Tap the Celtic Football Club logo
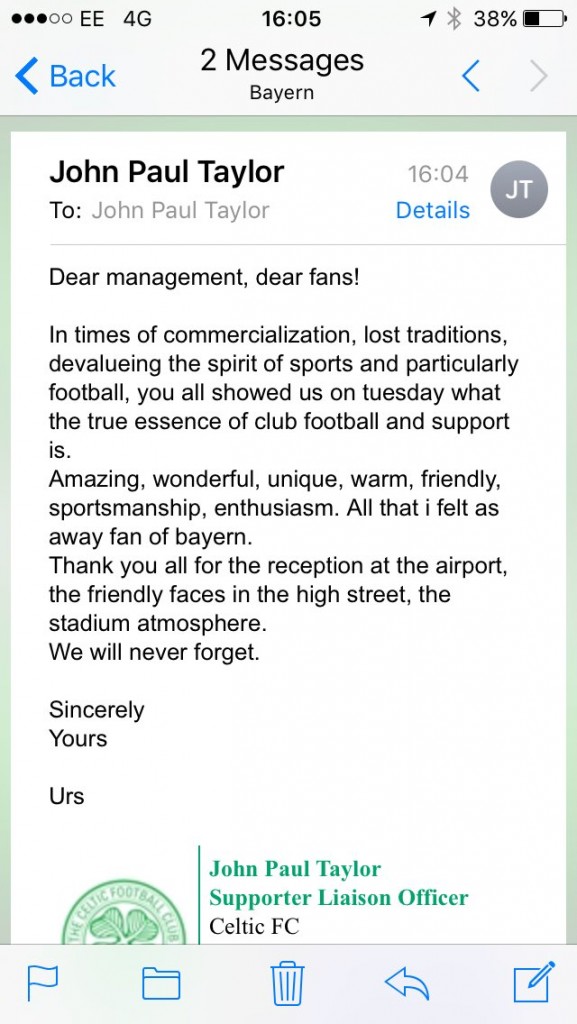577x1024 pixels. (x=124, y=912)
